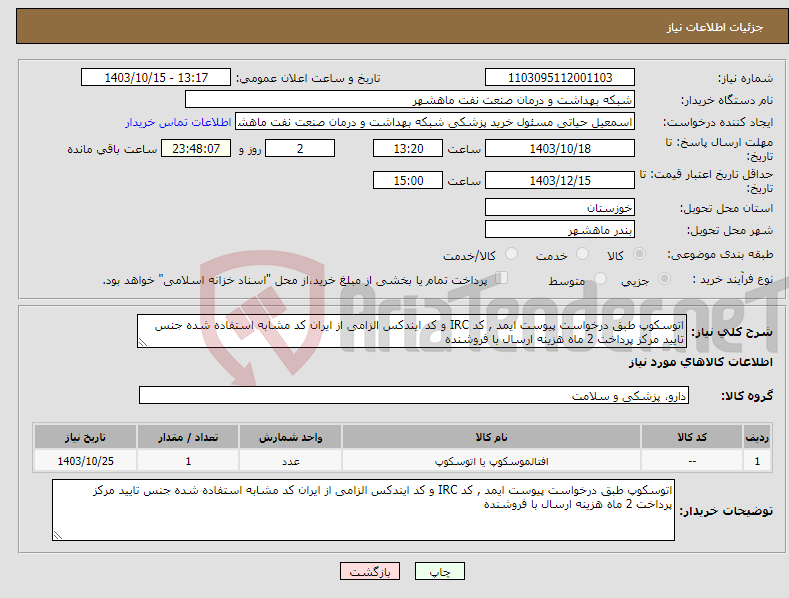Image resolution: width=789 pixels, height=598 pixels.
Task: Select the خدمت radio button
Action: tap(582, 254)
